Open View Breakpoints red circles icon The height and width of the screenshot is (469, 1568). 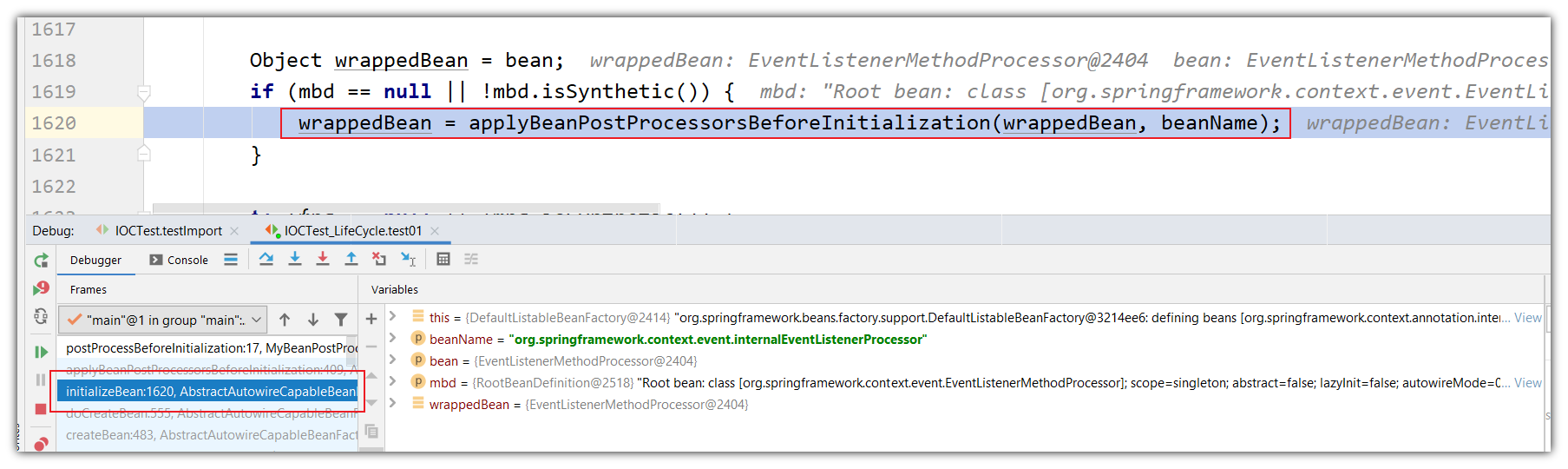41,443
